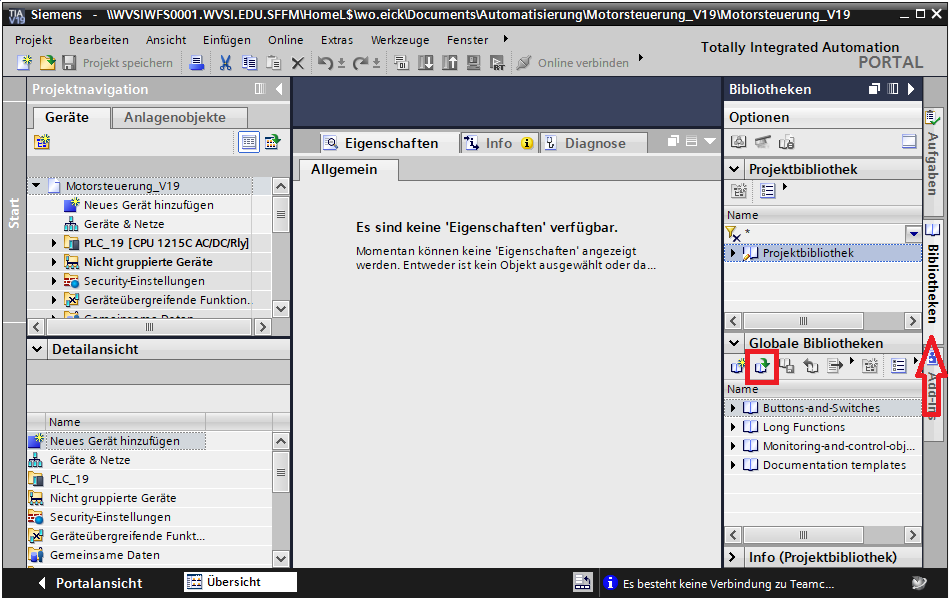The image size is (950, 600).
Task: Open the Info tab
Action: (499, 143)
